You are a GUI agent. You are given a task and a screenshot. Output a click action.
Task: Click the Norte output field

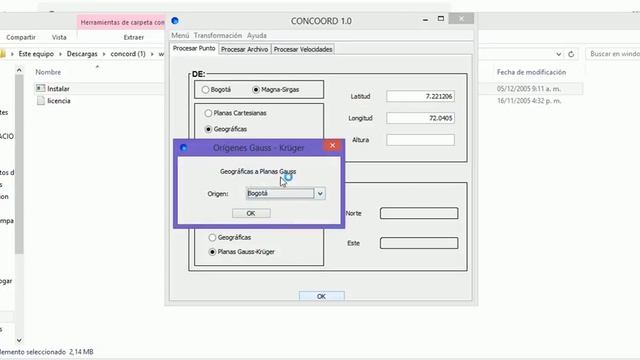419,213
